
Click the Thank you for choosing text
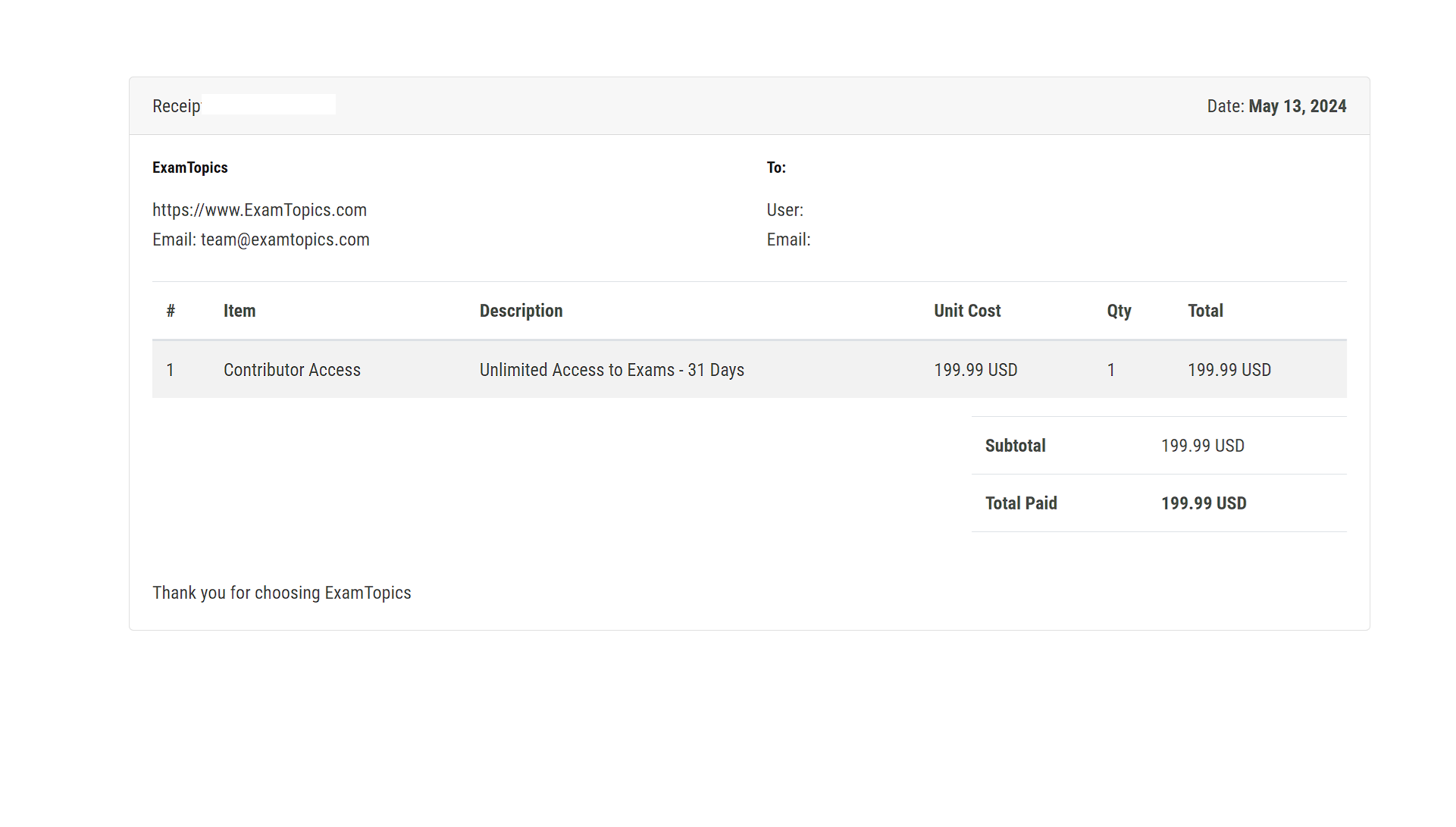tap(281, 593)
